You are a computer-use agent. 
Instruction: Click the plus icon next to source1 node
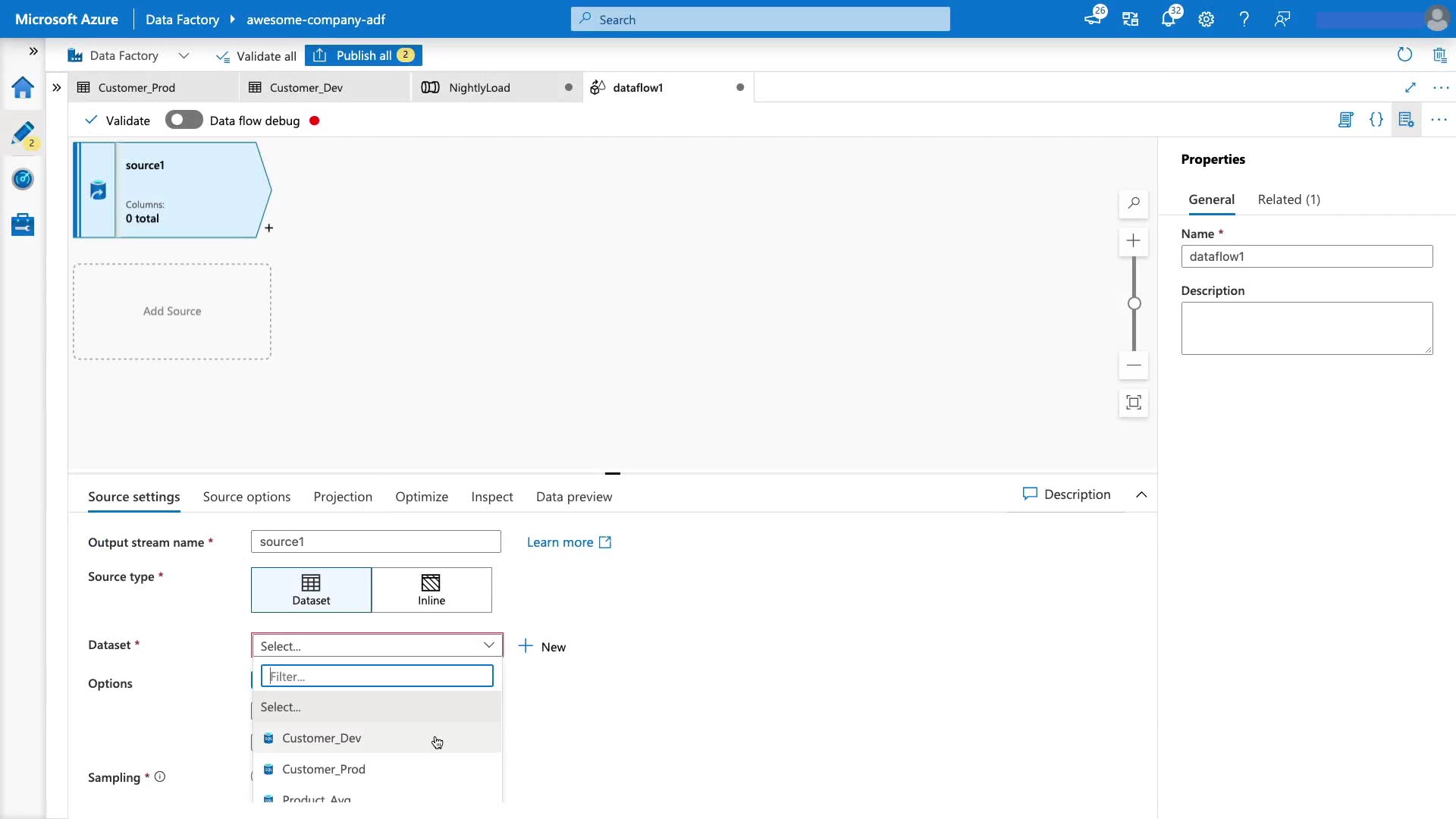[x=268, y=228]
